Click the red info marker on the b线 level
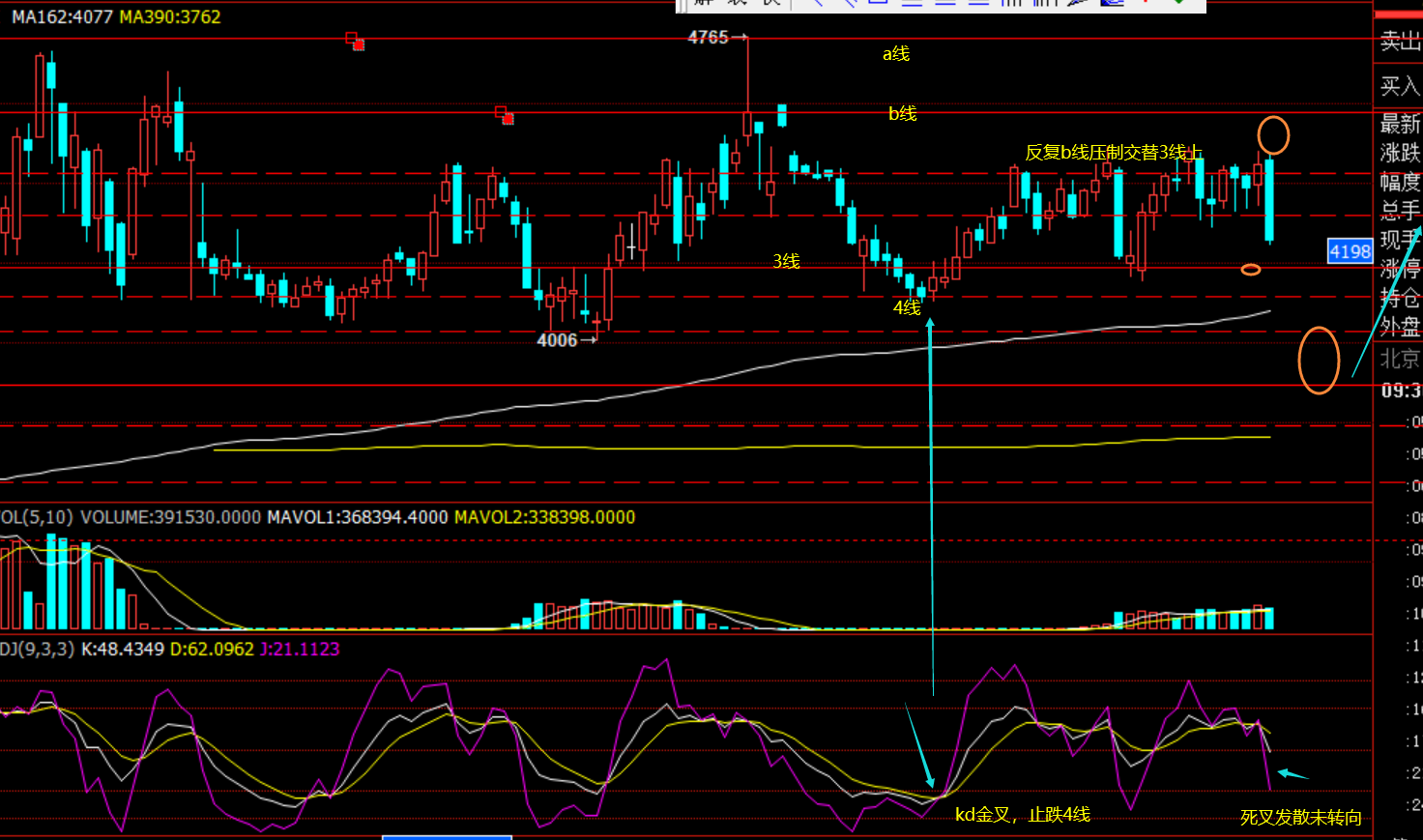The height and width of the screenshot is (840, 1423). [505, 115]
